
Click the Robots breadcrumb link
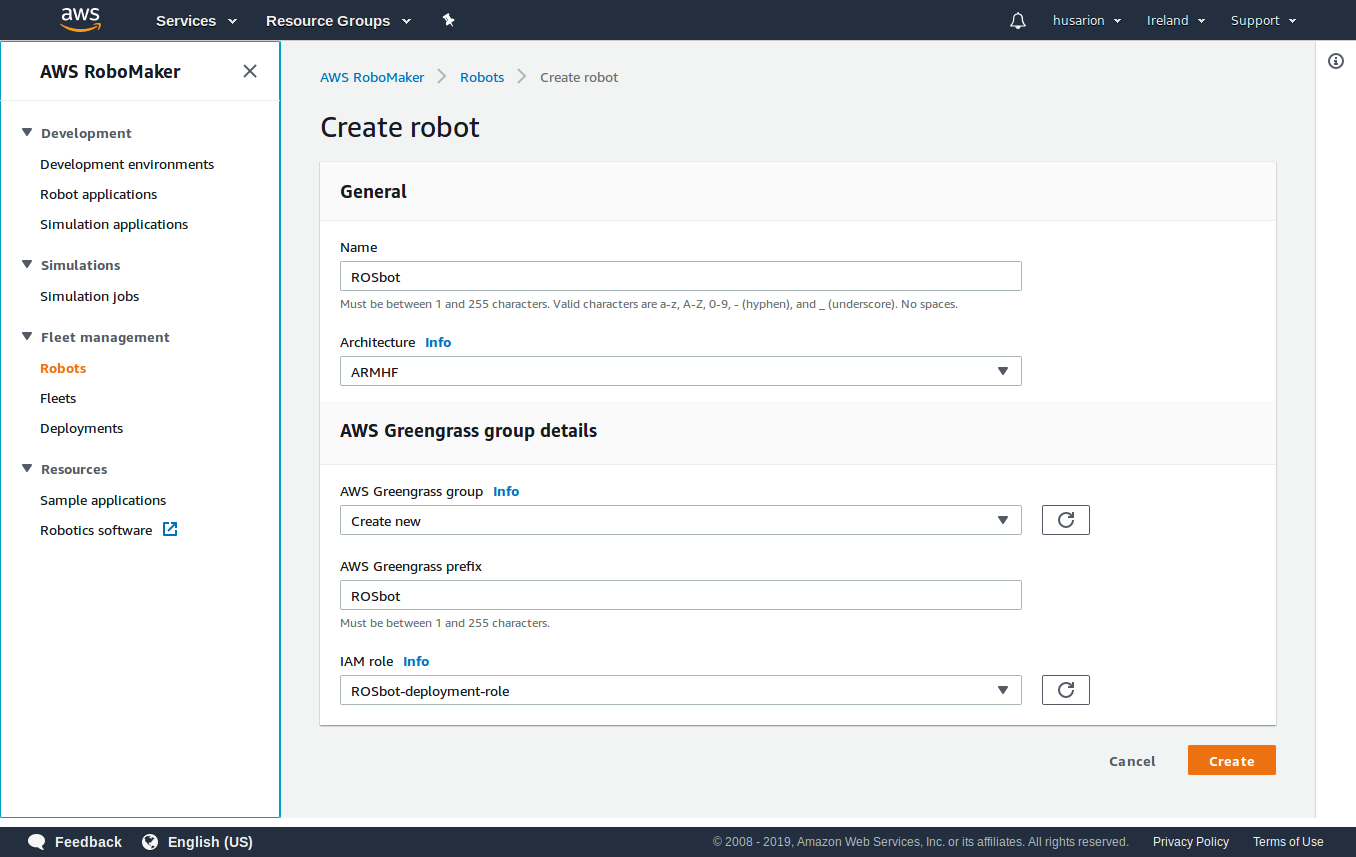482,77
